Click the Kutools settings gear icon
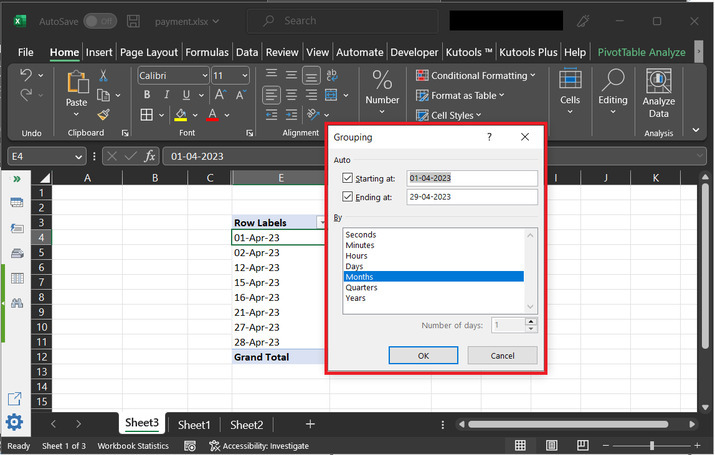Image resolution: width=715 pixels, height=455 pixels. (15, 422)
